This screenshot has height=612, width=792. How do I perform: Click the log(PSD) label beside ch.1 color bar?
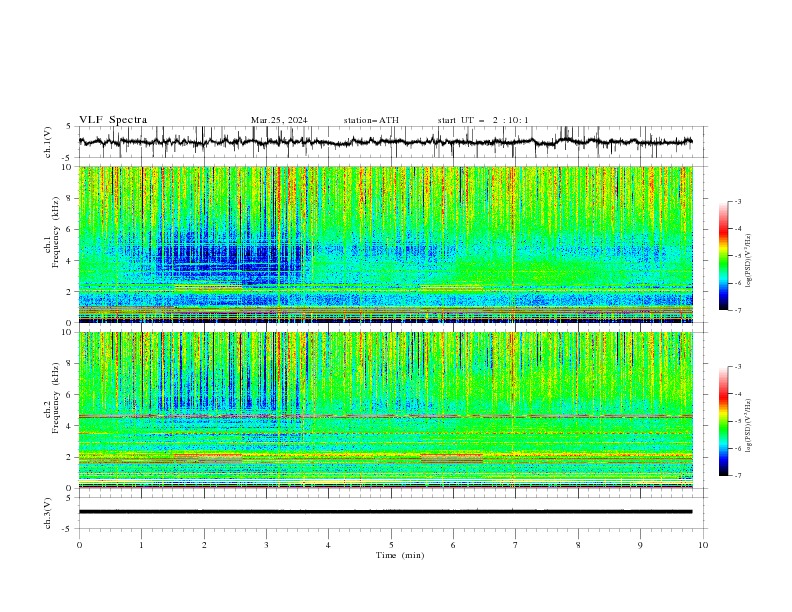pyautogui.click(x=748, y=261)
